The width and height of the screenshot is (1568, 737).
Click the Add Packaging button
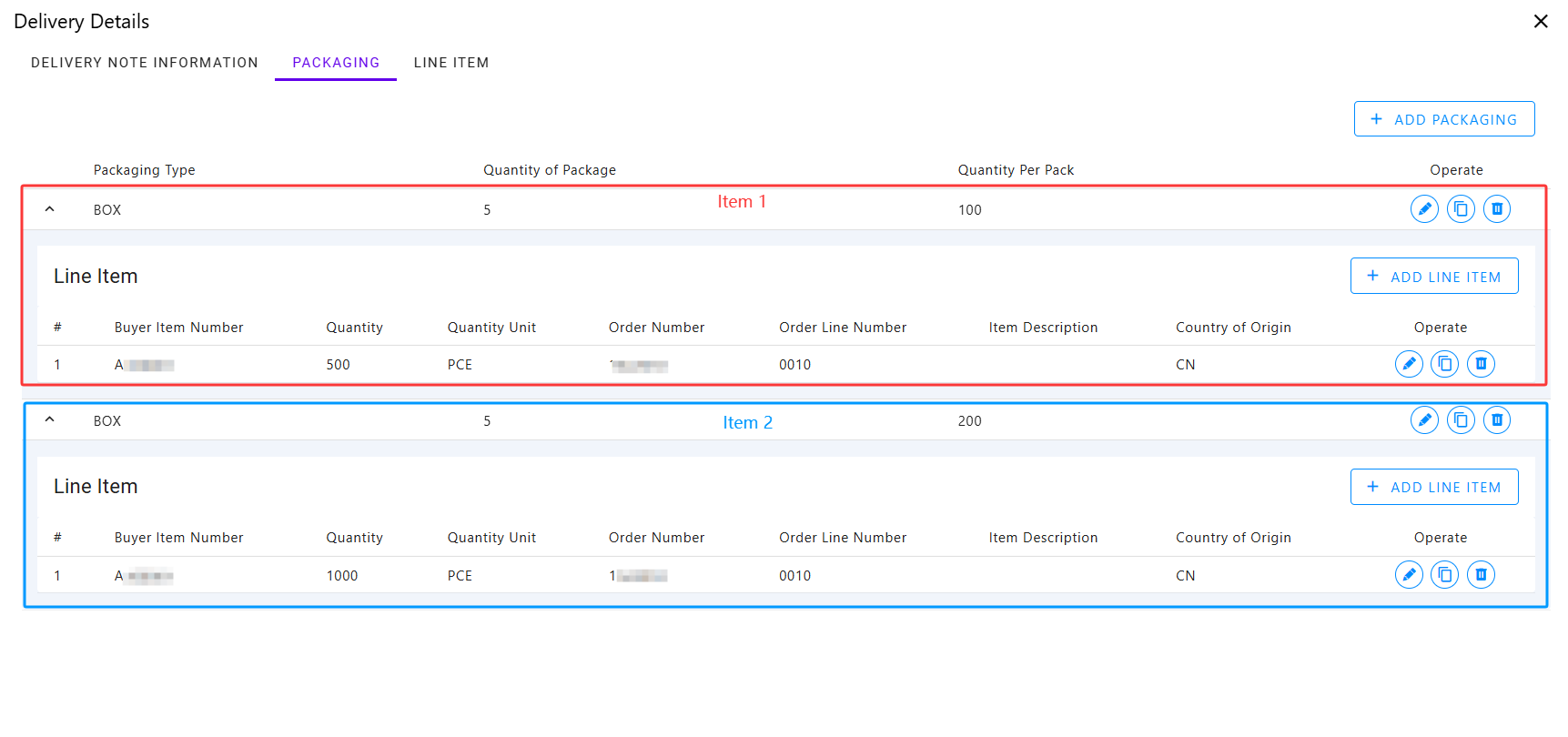pos(1444,119)
